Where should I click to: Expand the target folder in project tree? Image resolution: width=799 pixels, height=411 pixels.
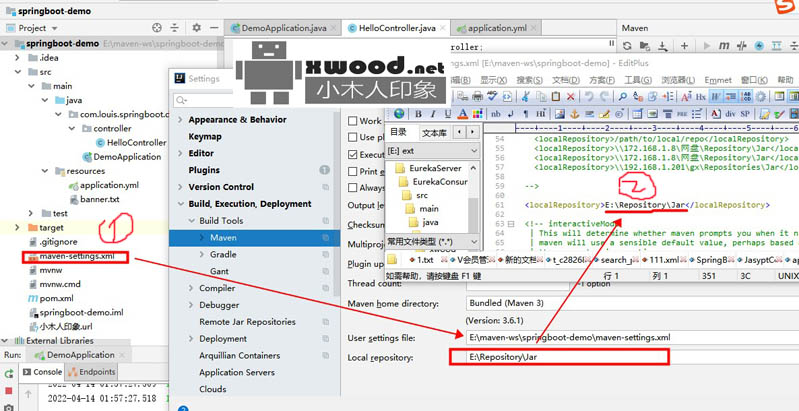tap(17, 228)
